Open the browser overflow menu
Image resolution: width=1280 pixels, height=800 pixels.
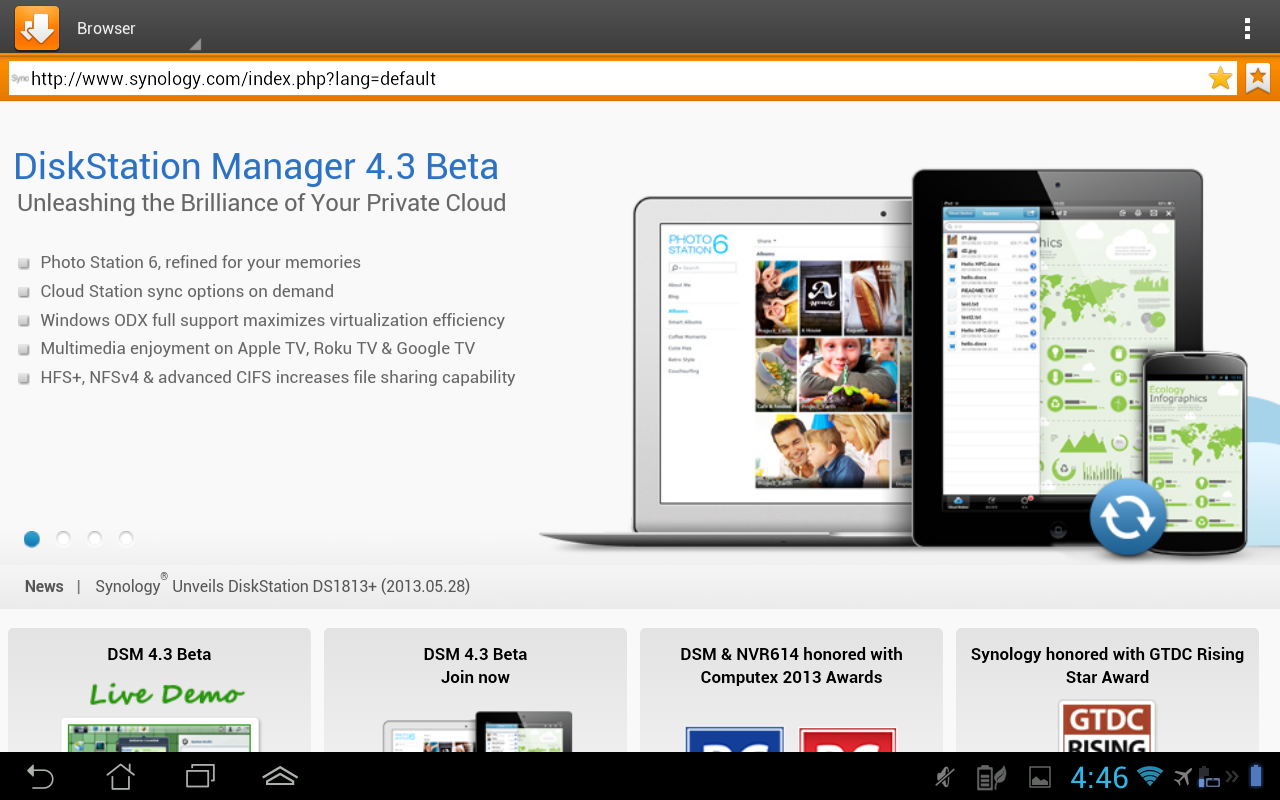click(1247, 28)
